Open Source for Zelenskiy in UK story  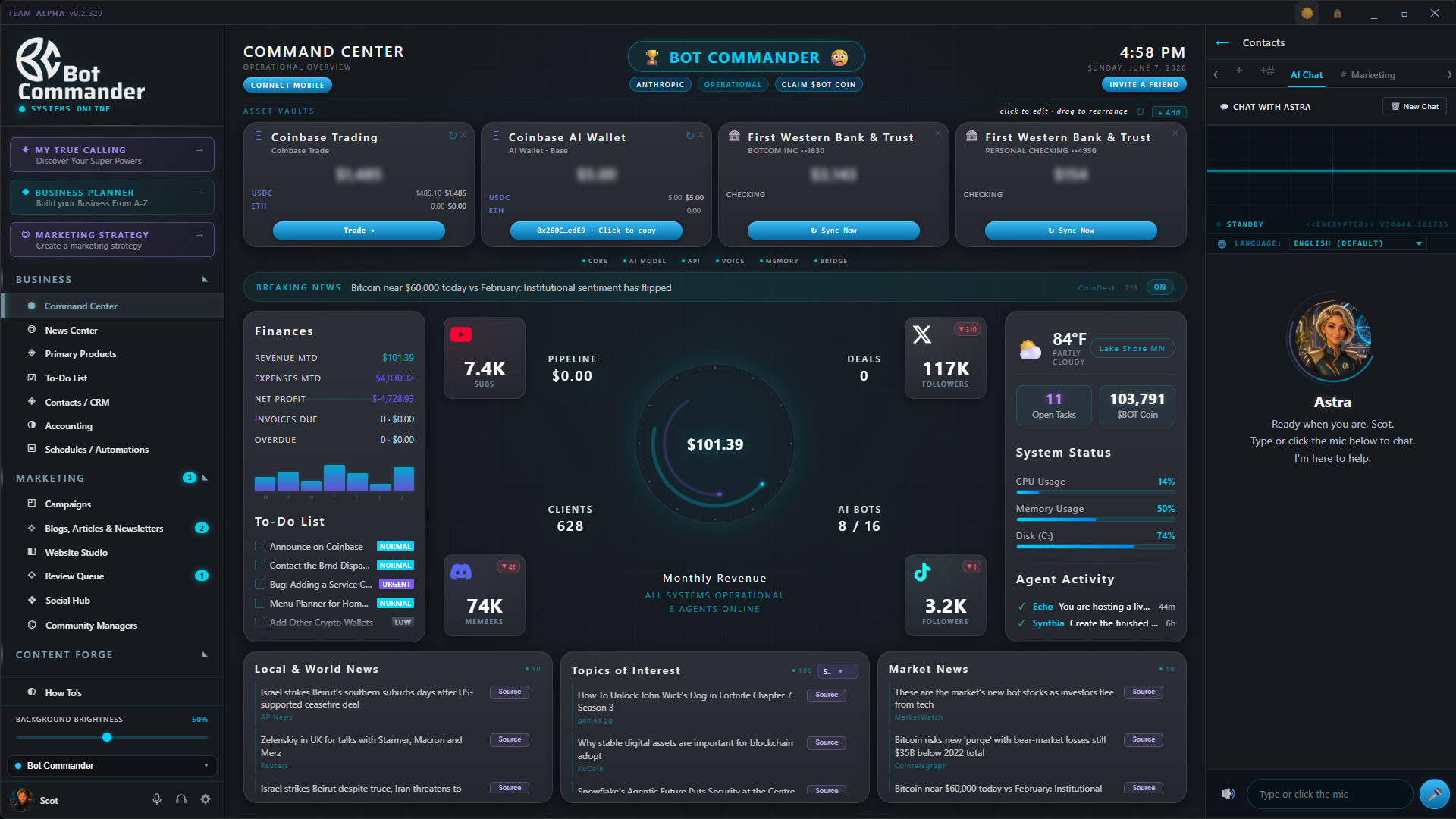[x=510, y=739]
